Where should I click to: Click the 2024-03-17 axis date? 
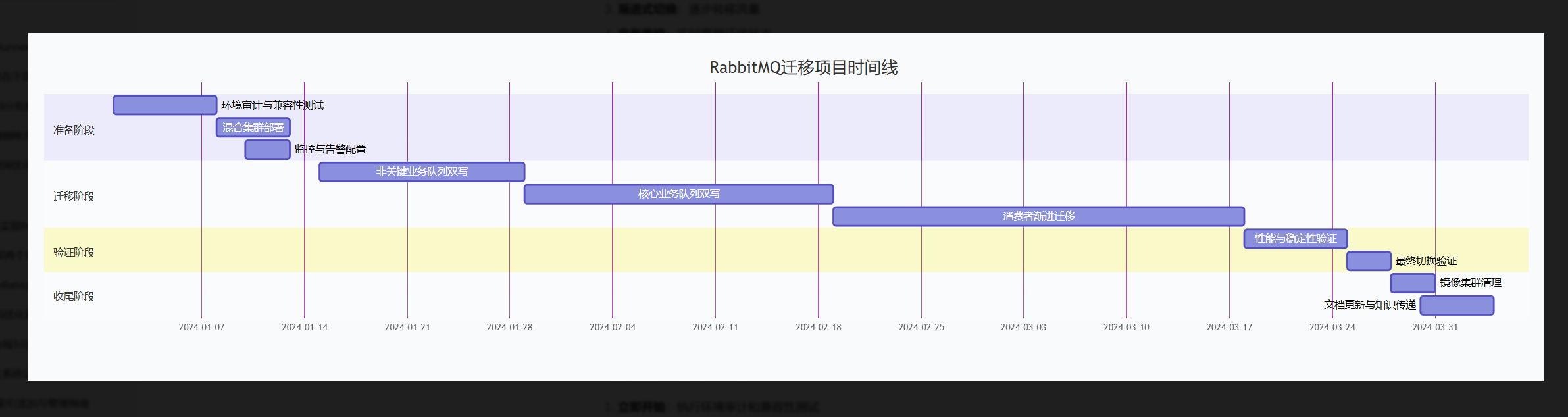(1229, 327)
